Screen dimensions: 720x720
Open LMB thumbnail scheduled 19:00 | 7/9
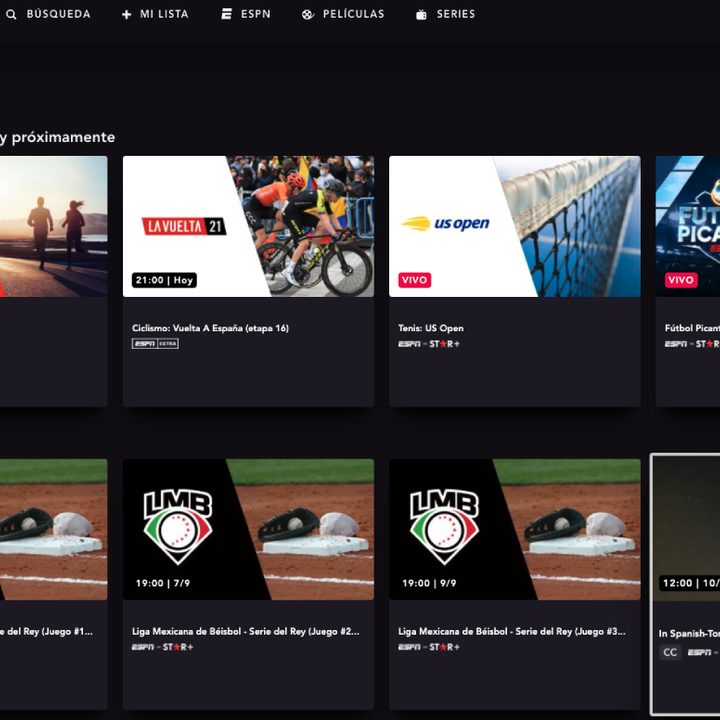(248, 529)
